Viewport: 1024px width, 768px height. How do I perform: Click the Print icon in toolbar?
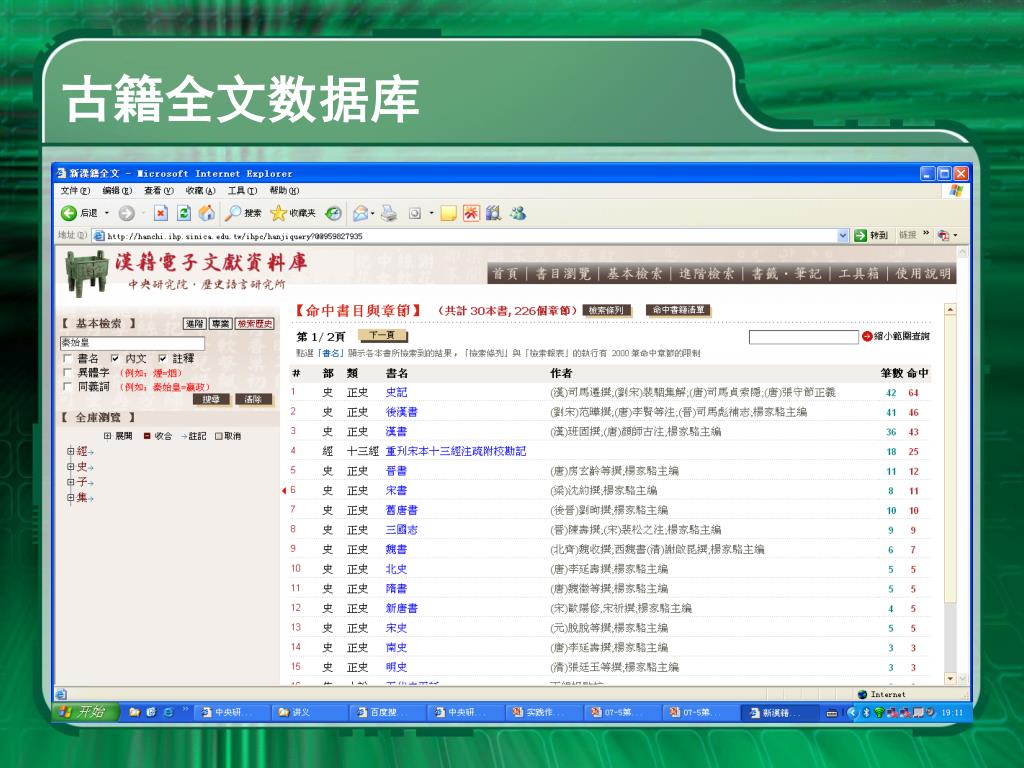coord(389,213)
